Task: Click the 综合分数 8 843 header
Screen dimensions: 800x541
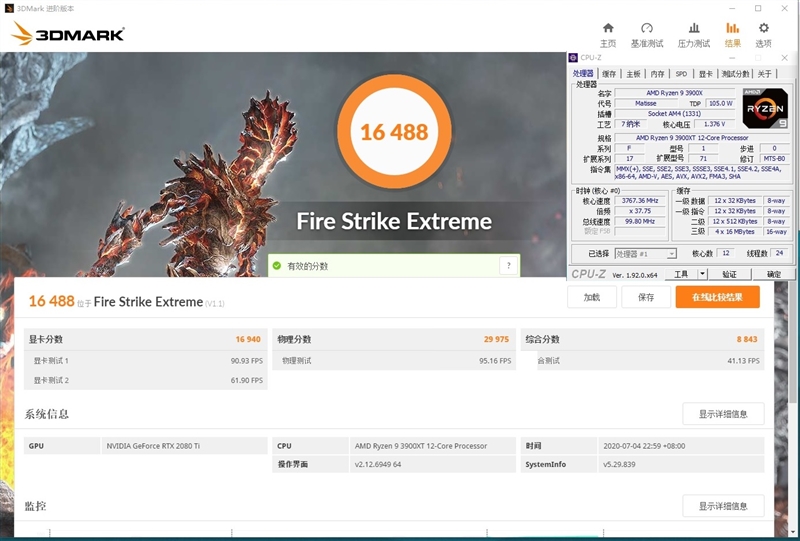Action: pos(642,339)
